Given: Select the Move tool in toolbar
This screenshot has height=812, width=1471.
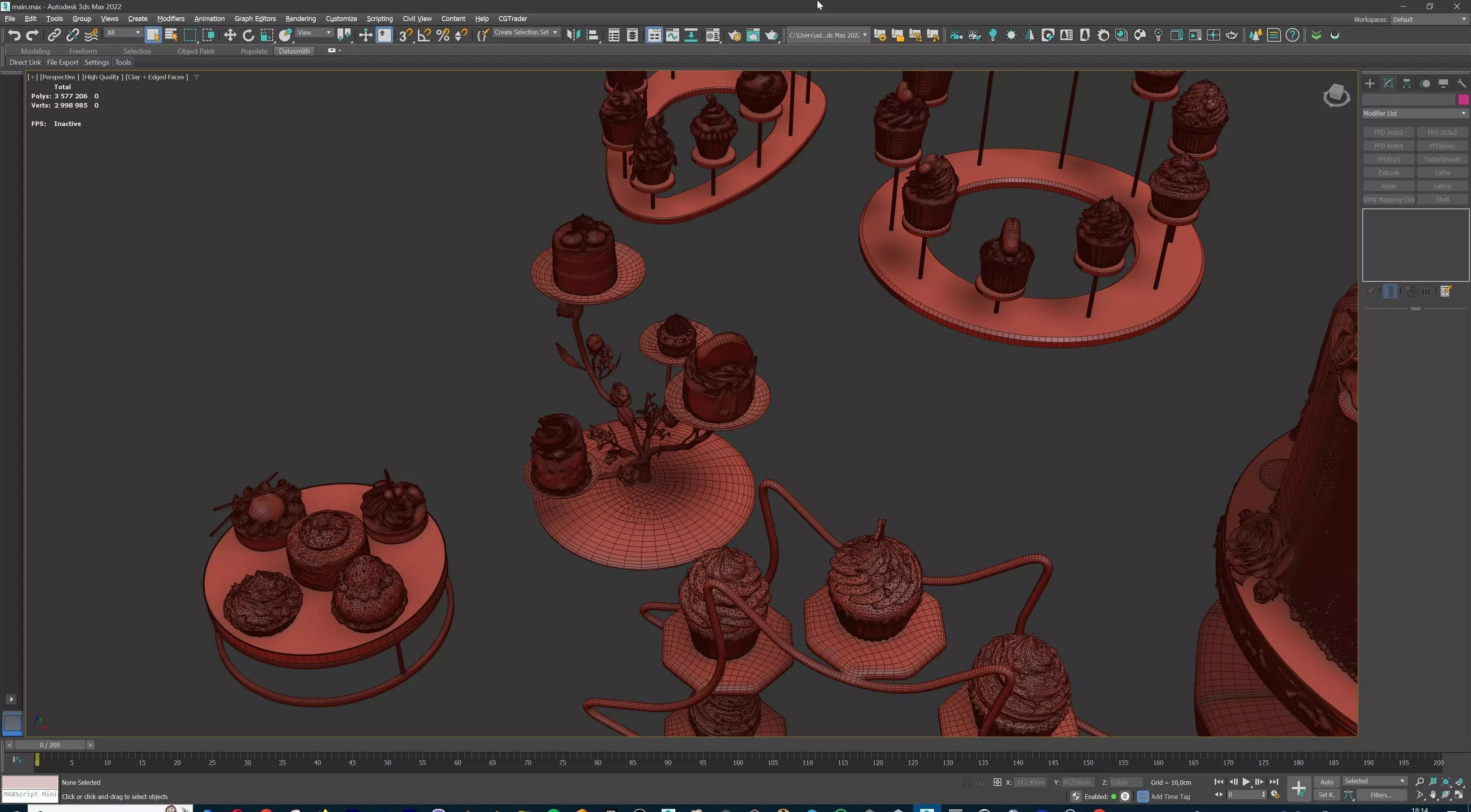Looking at the screenshot, I should 229,35.
